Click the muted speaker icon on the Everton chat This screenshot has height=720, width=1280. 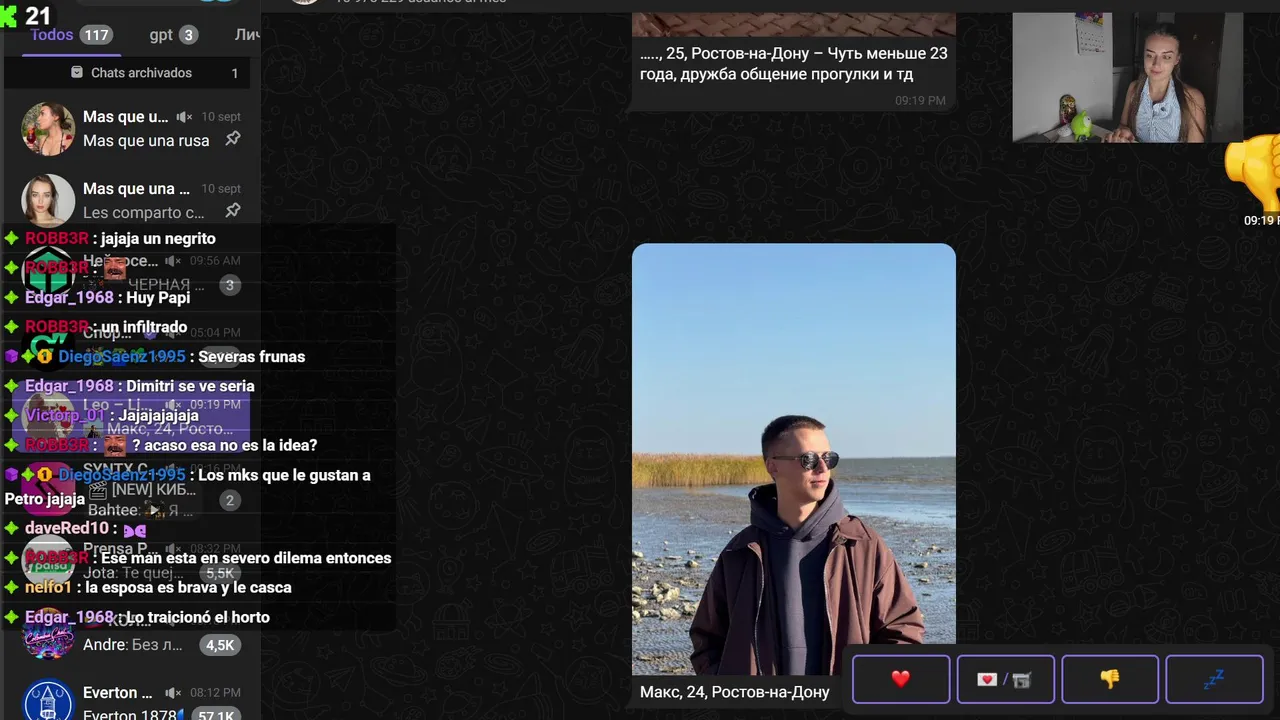pyautogui.click(x=173, y=693)
